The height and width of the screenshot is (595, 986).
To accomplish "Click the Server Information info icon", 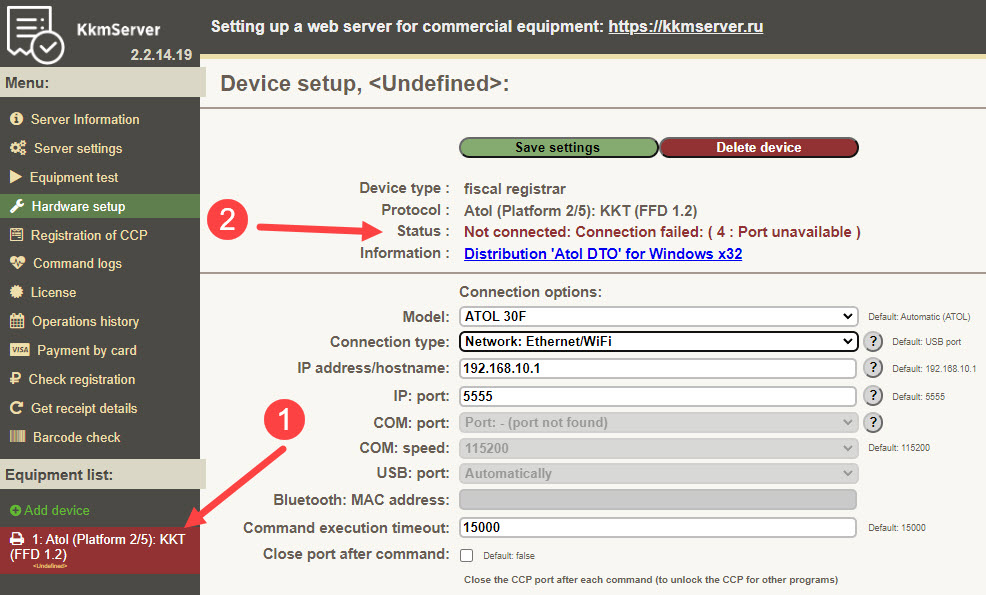I will coord(17,119).
